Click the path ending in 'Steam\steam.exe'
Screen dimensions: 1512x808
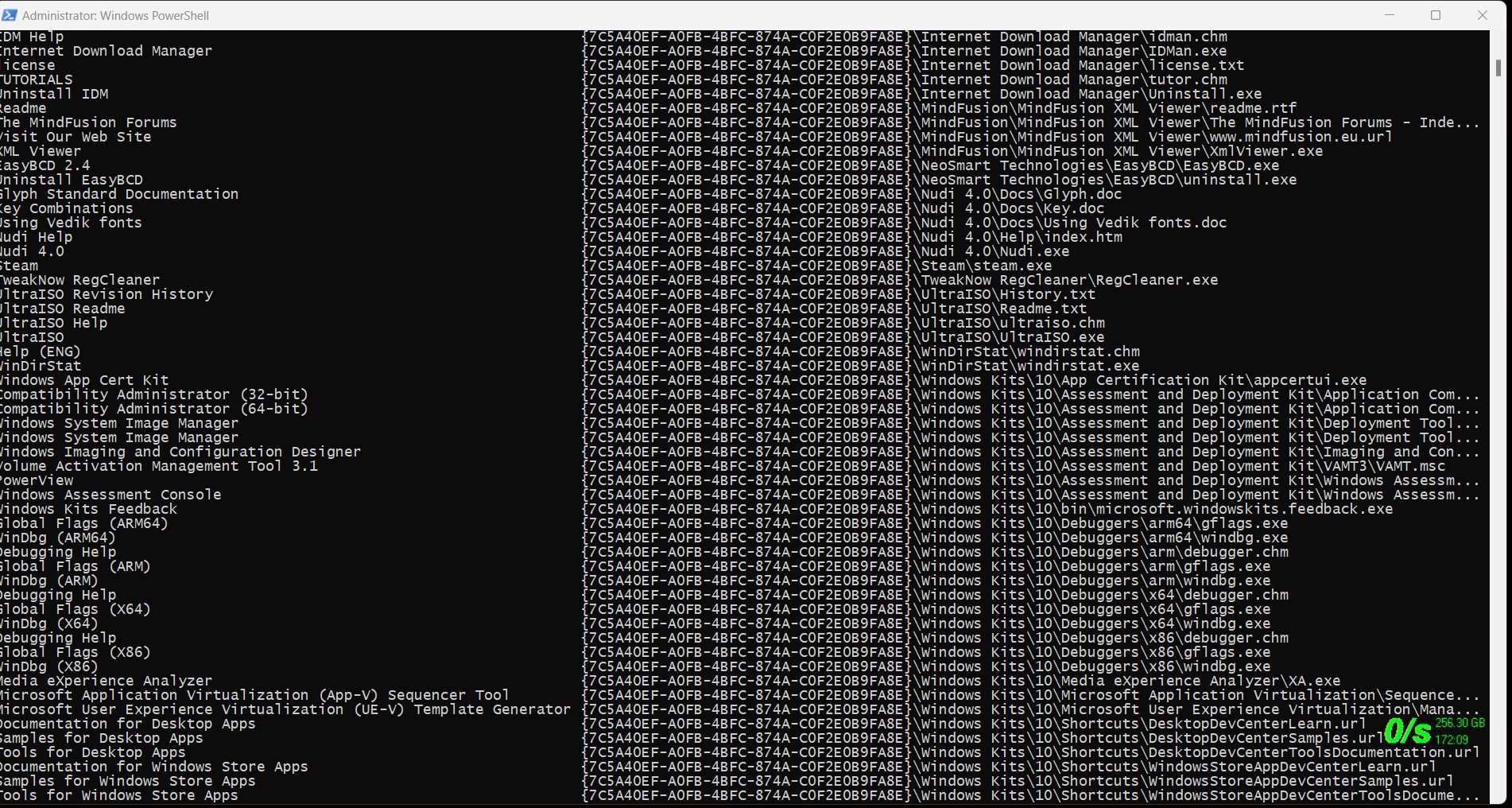(x=817, y=266)
